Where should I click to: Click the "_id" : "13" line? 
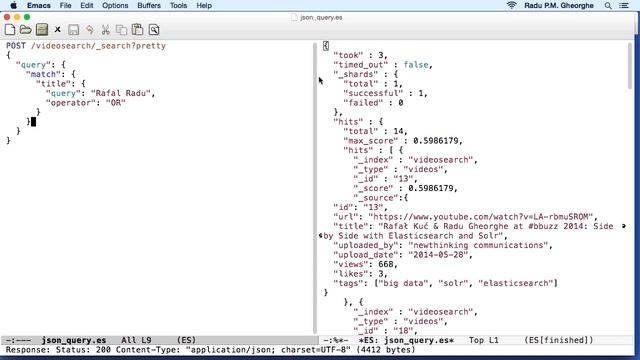pyautogui.click(x=385, y=179)
